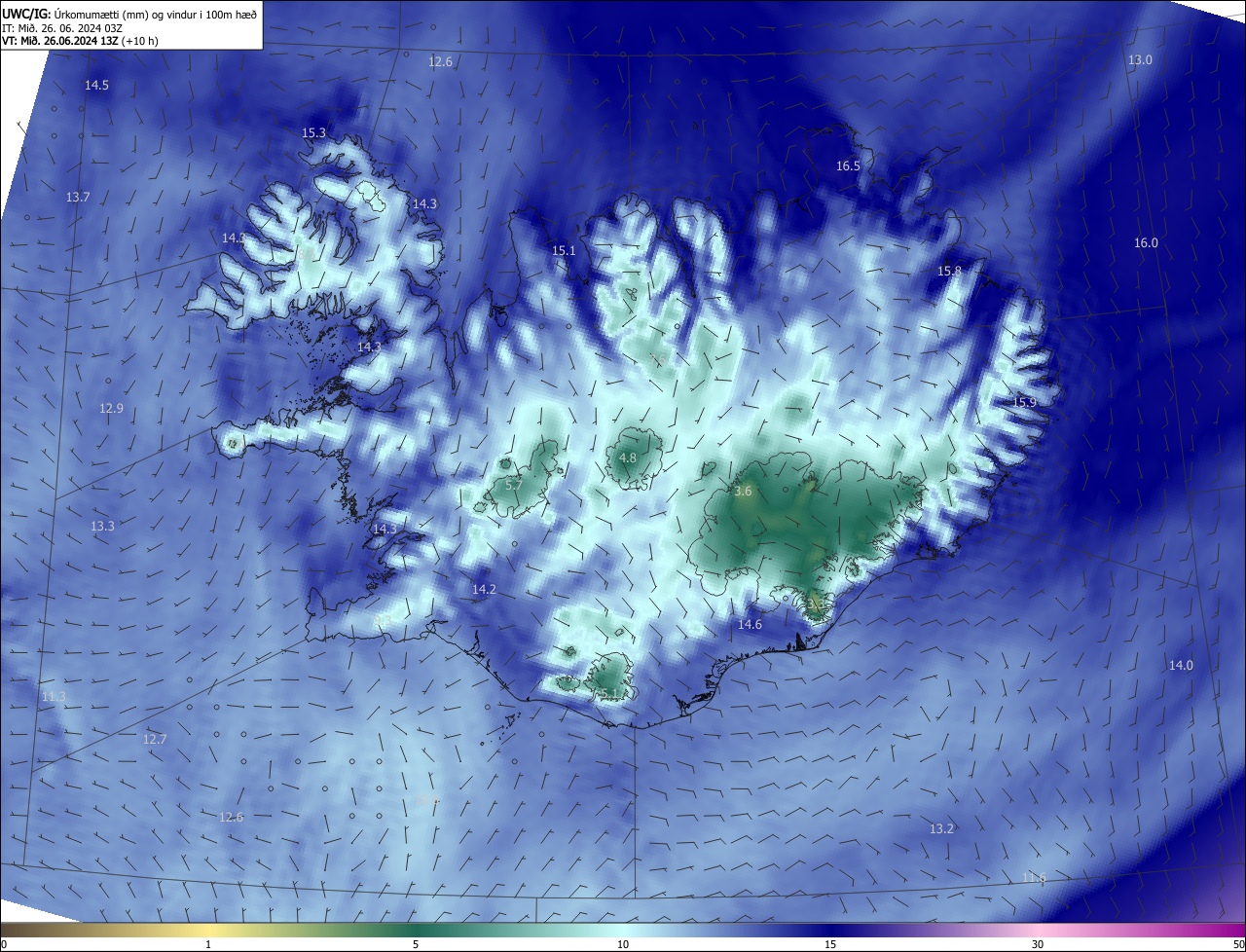1246x952 pixels.
Task: Select the 15 tick label on the color scale
Action: click(x=830, y=944)
